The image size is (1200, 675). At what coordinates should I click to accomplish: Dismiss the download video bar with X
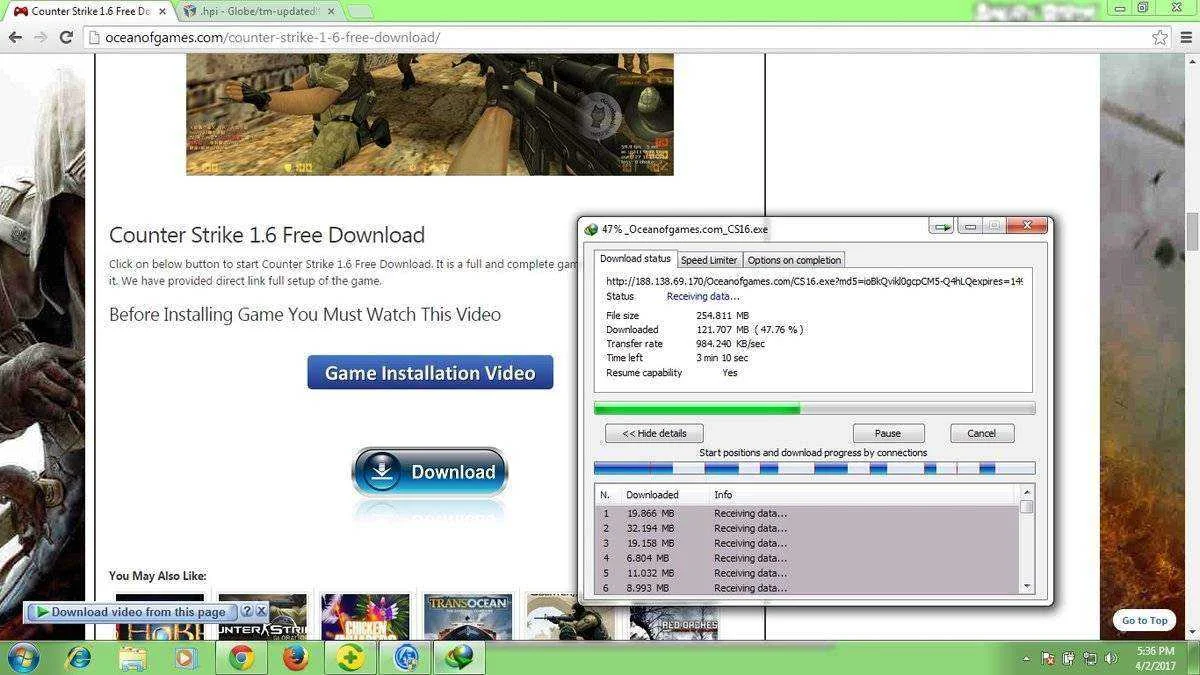(261, 611)
